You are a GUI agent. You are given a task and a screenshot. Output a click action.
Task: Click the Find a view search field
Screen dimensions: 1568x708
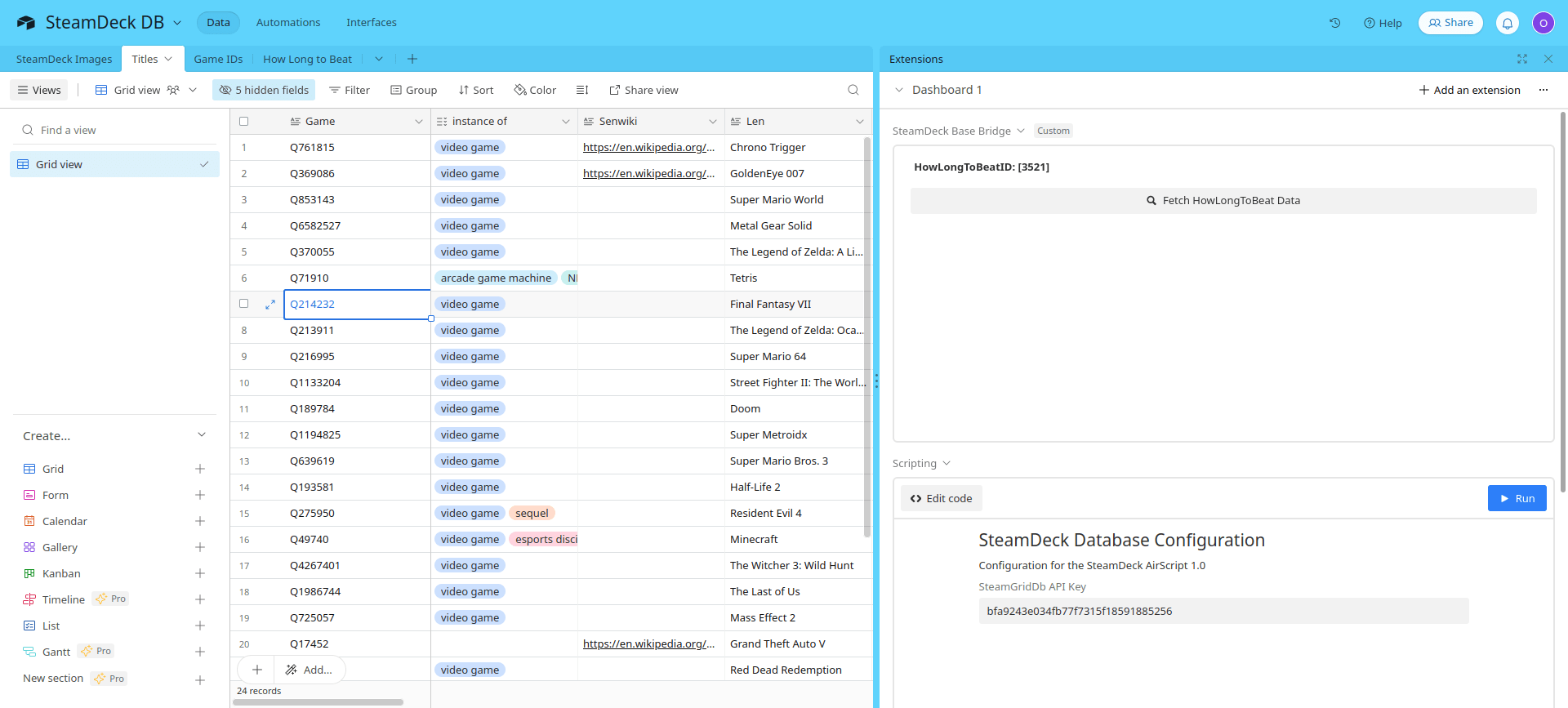[x=115, y=130]
